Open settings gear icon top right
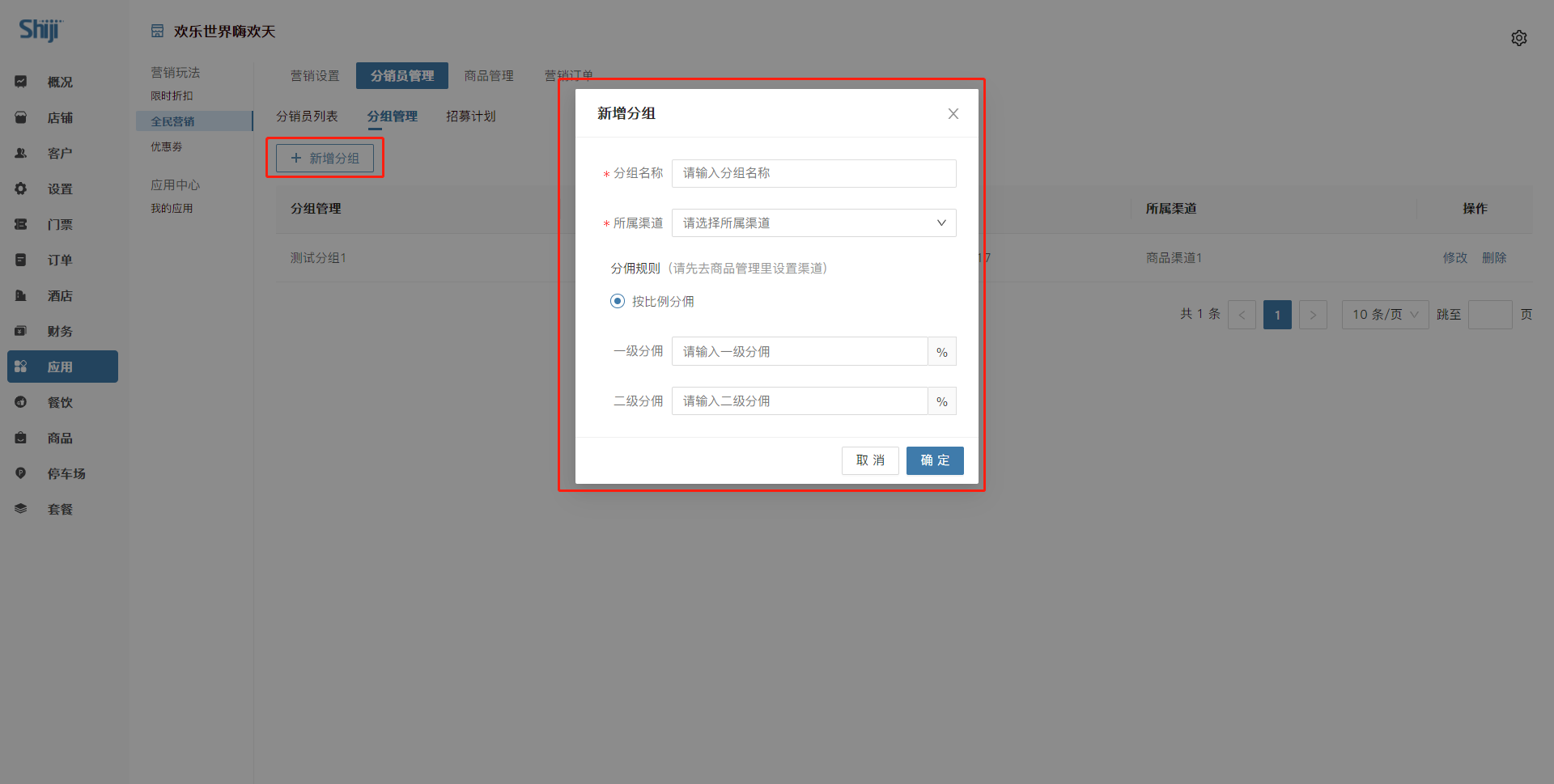 (x=1519, y=38)
